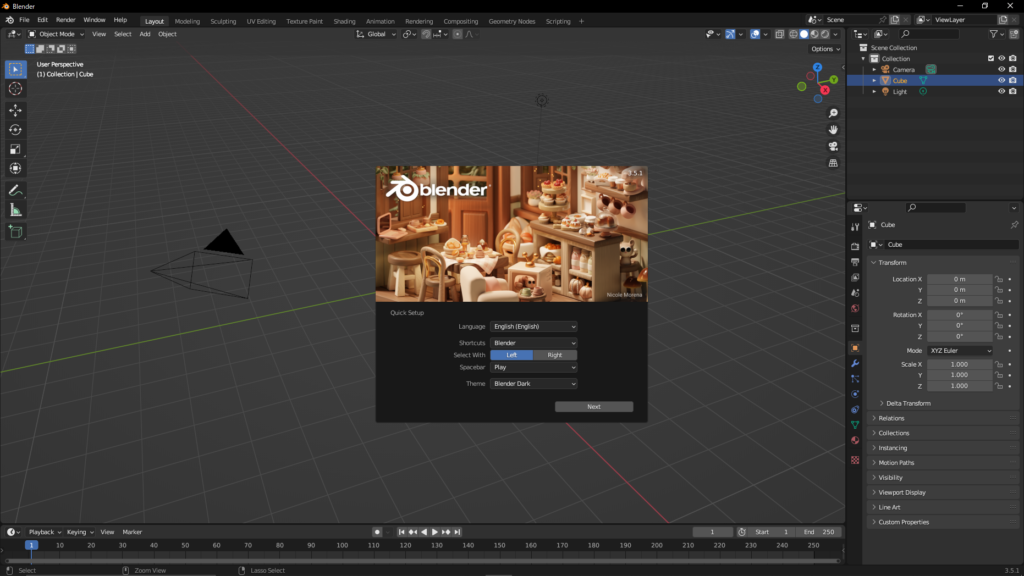Open the World properties tab icon

click(x=855, y=308)
